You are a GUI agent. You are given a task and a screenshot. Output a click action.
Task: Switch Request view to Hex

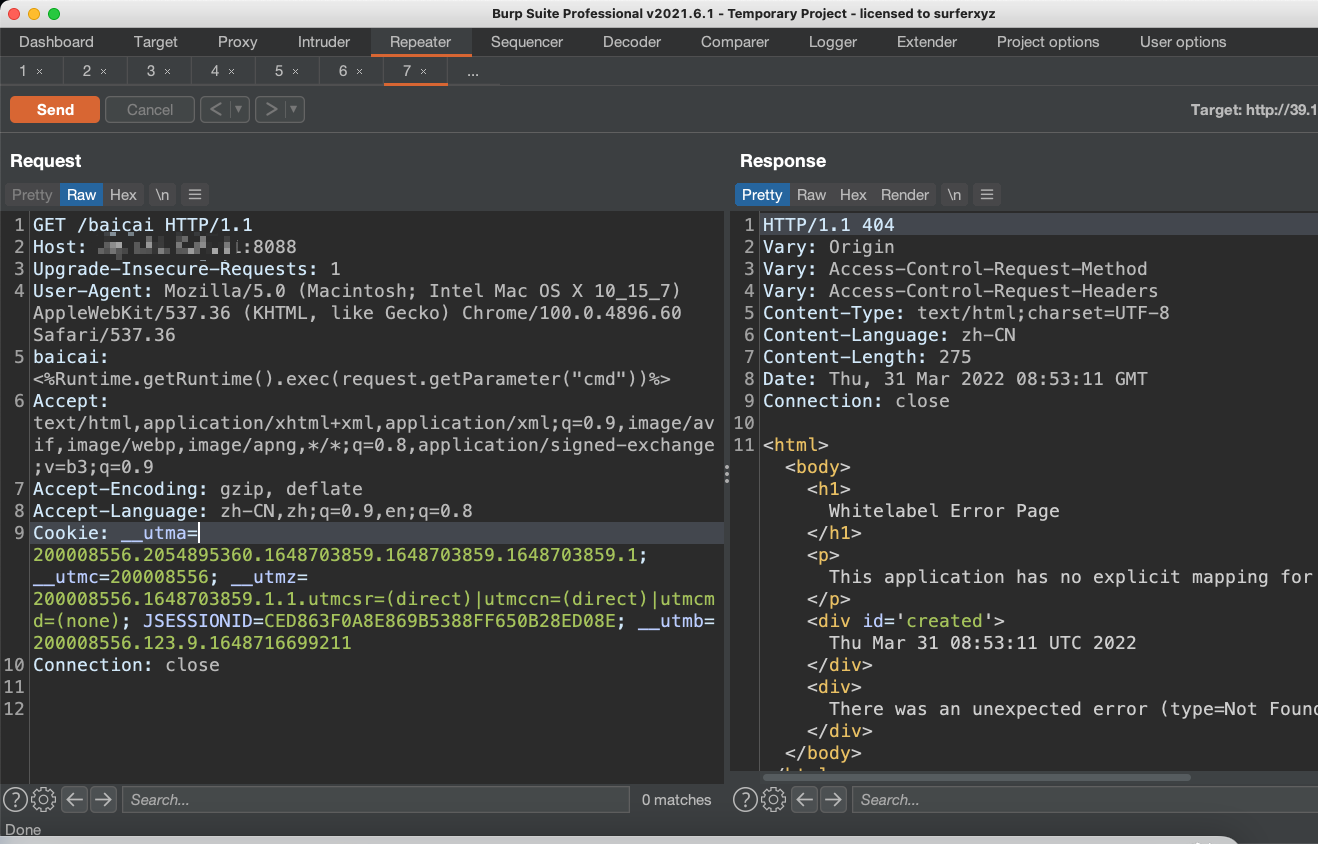click(124, 195)
